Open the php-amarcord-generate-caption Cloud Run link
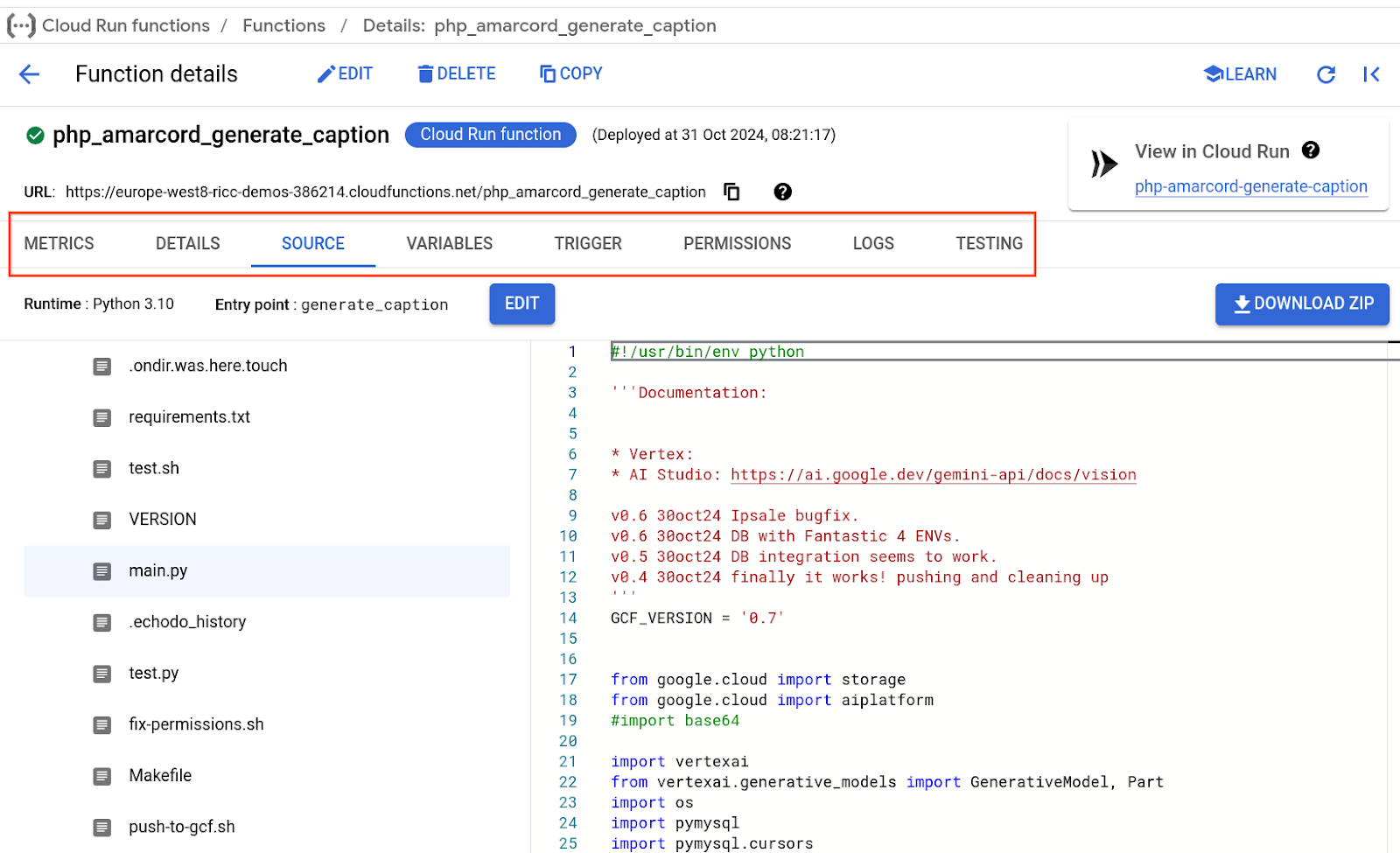The width and height of the screenshot is (1400, 853). (1250, 186)
